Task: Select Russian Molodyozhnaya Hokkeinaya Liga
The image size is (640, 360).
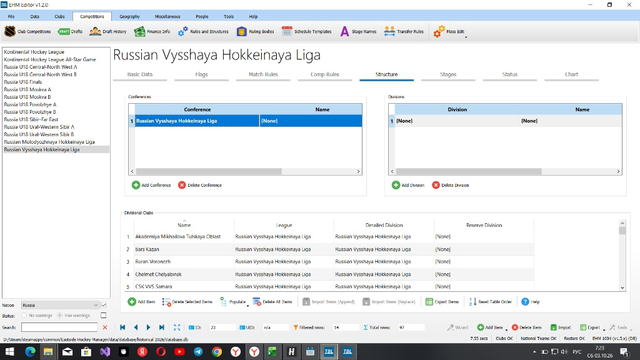Action: pyautogui.click(x=49, y=142)
